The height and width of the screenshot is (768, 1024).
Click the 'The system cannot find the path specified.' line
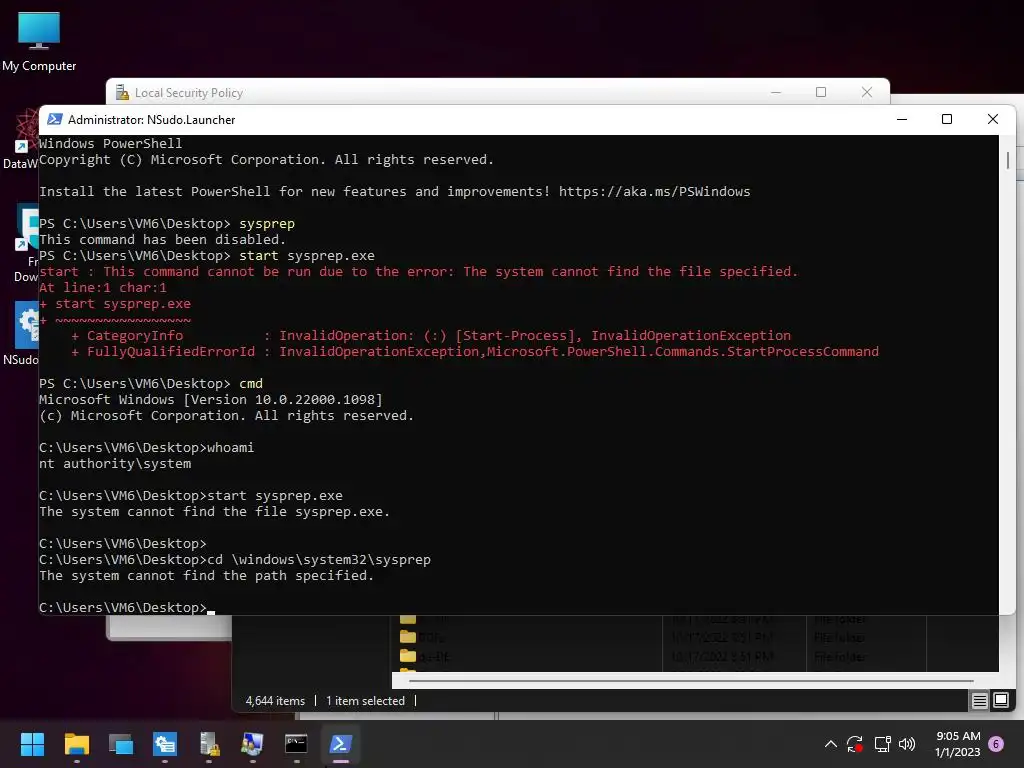pyautogui.click(x=206, y=575)
